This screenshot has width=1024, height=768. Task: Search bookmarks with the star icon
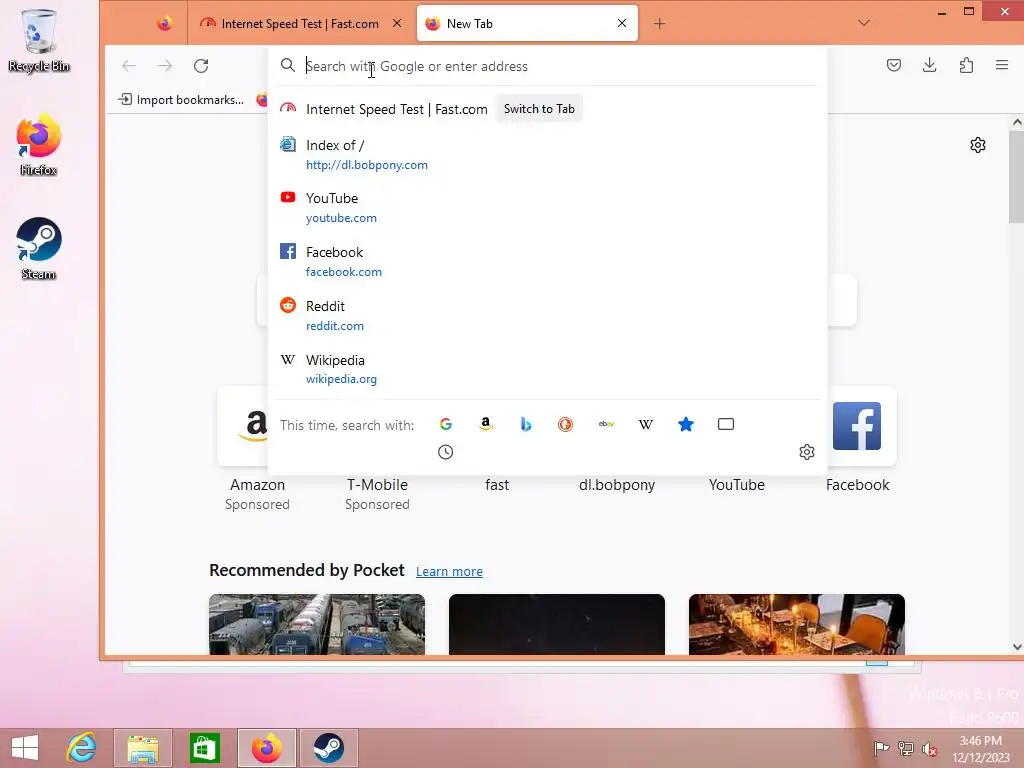pos(686,424)
